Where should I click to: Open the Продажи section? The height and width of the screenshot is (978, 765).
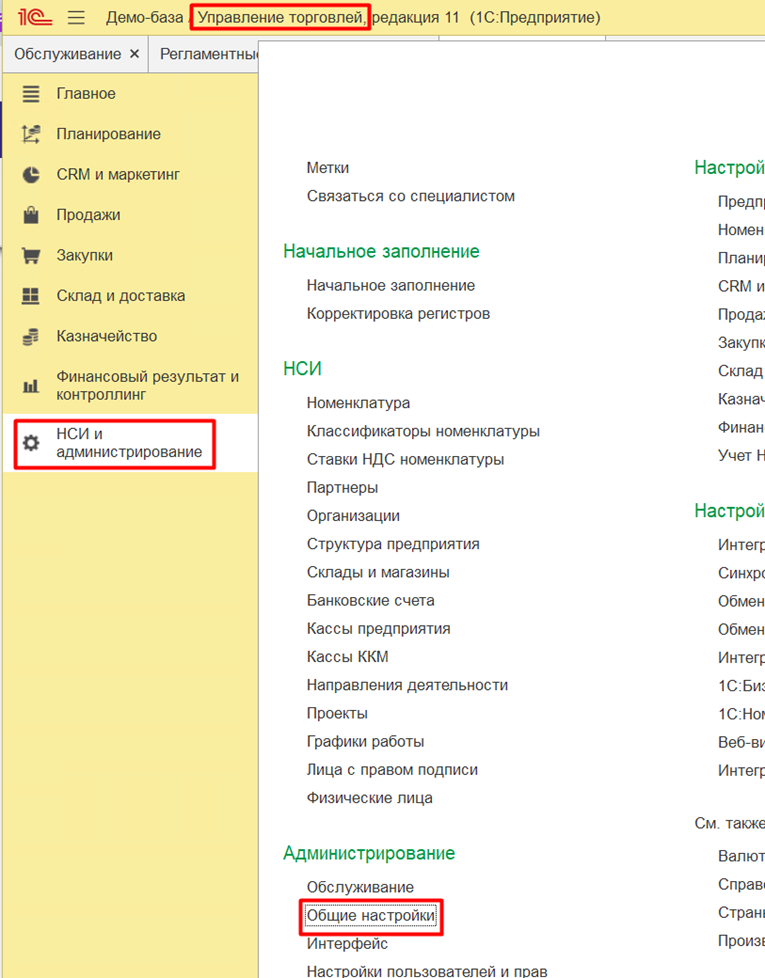89,215
